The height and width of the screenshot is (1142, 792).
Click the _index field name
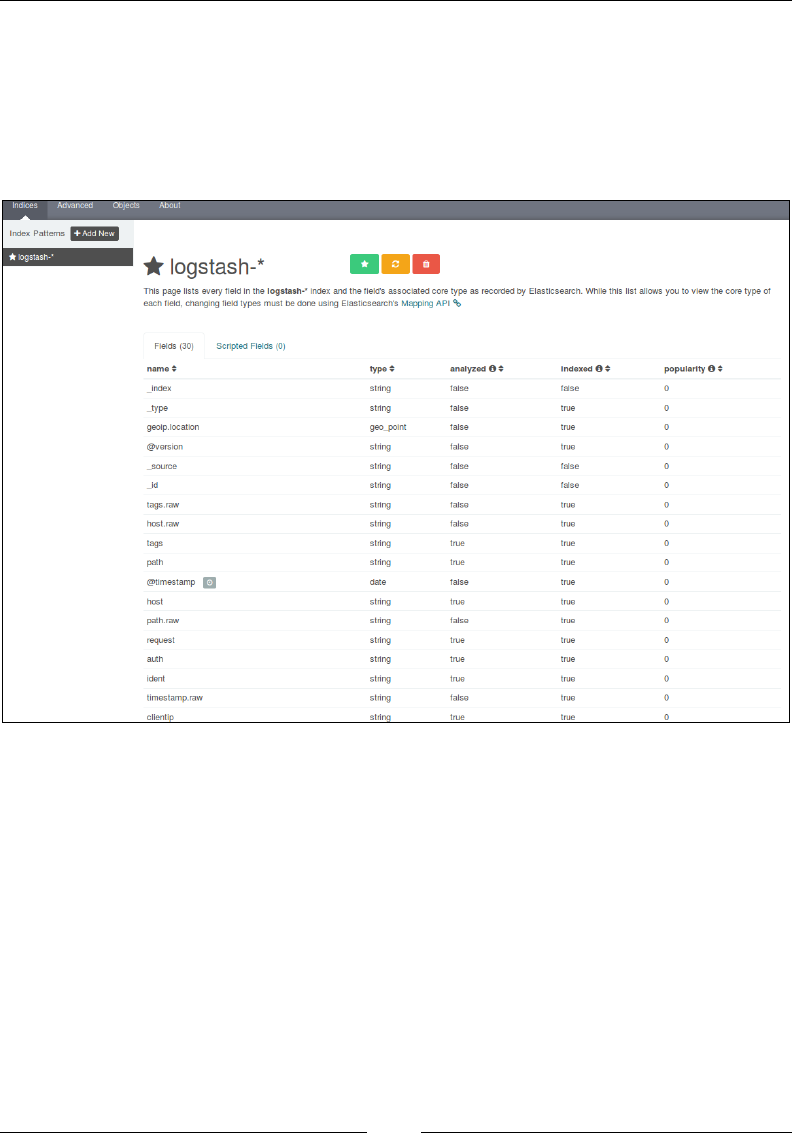pos(159,389)
